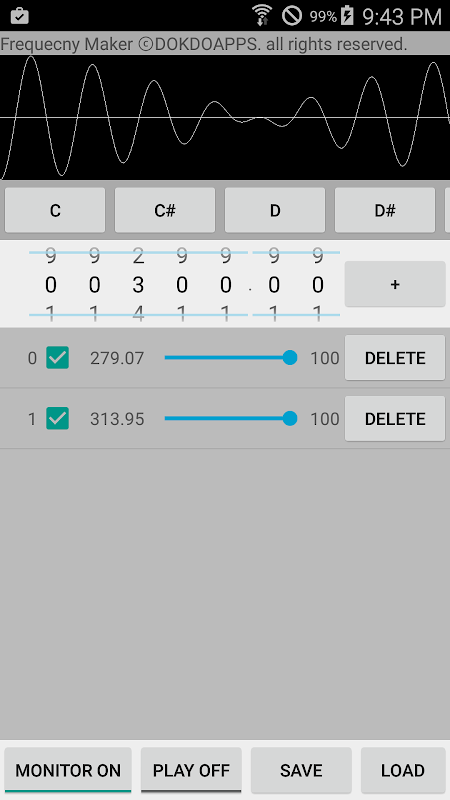Viewport: 450px width, 800px height.
Task: Tap the Wi-Fi status icon
Action: [x=262, y=15]
